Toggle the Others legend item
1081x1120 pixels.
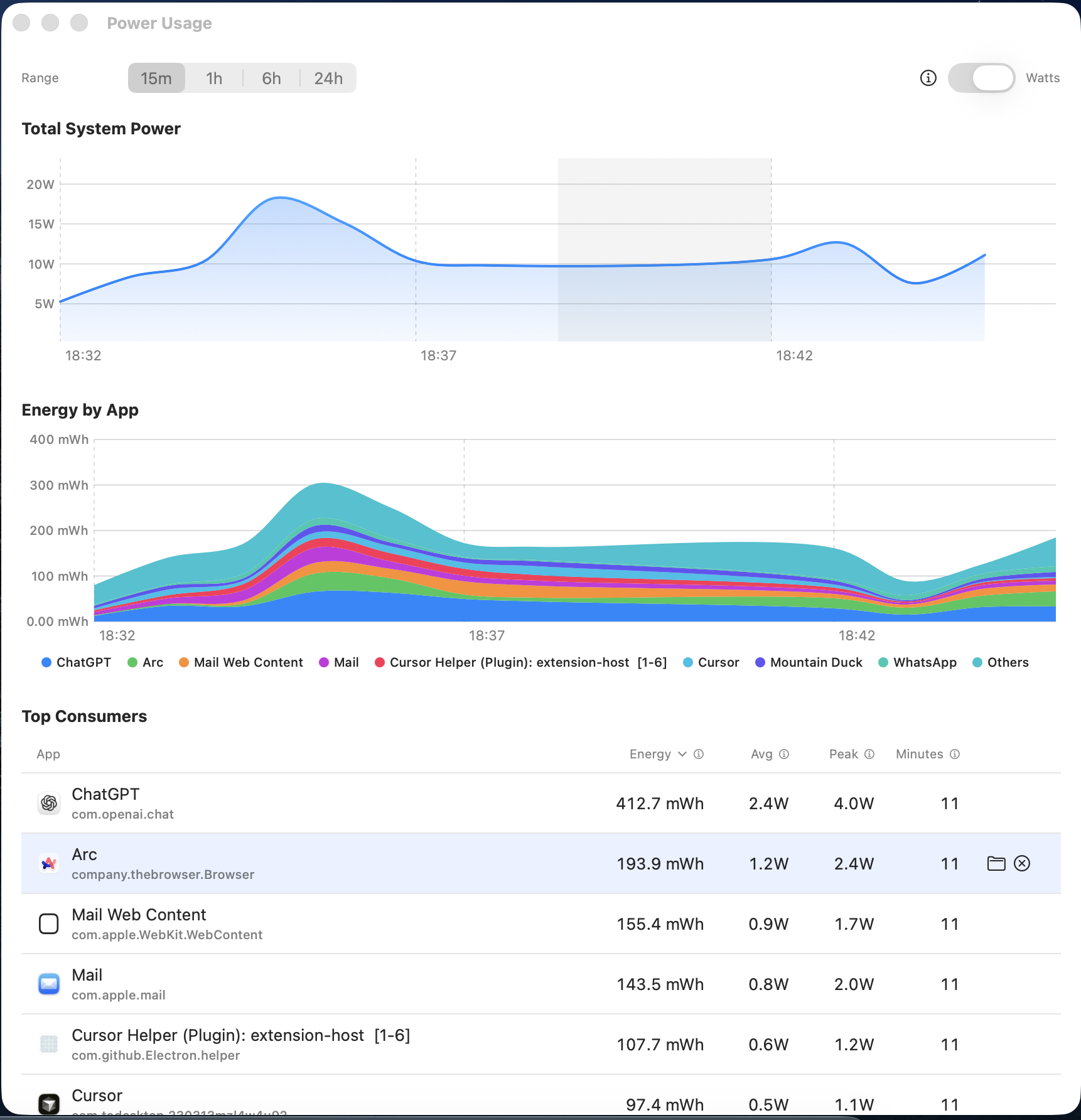tap(1000, 662)
